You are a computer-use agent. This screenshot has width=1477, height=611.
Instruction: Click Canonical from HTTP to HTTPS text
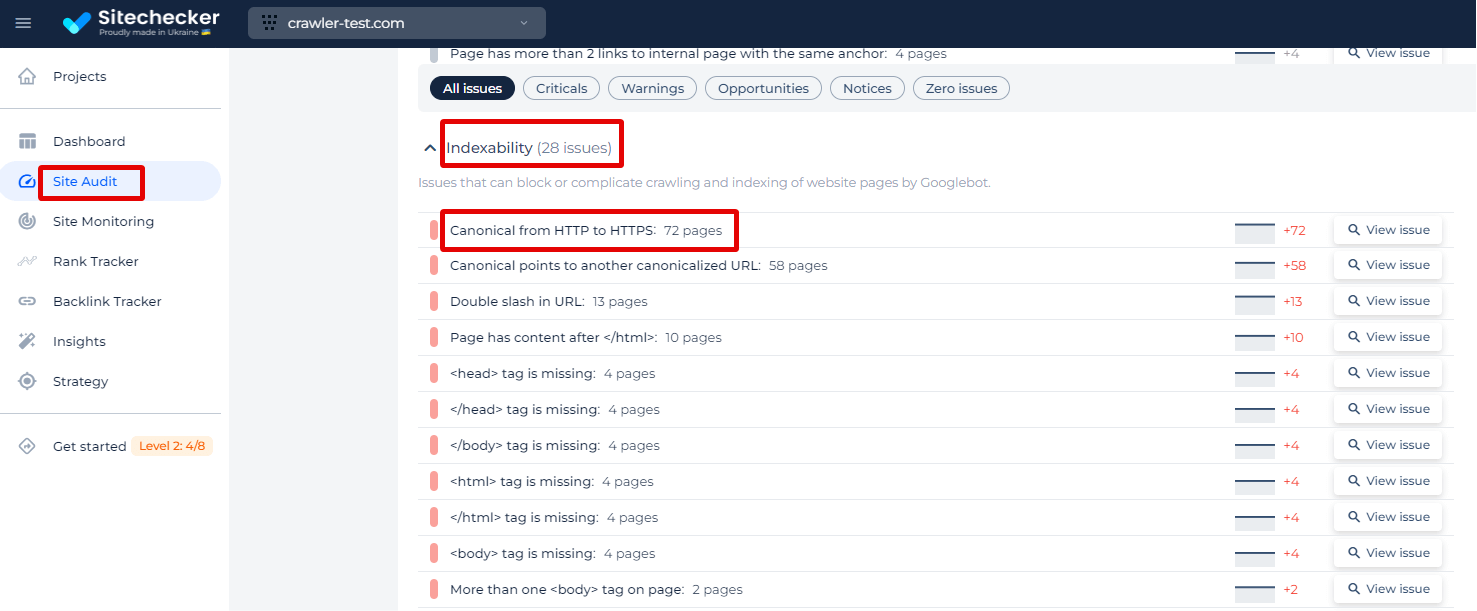coord(553,230)
